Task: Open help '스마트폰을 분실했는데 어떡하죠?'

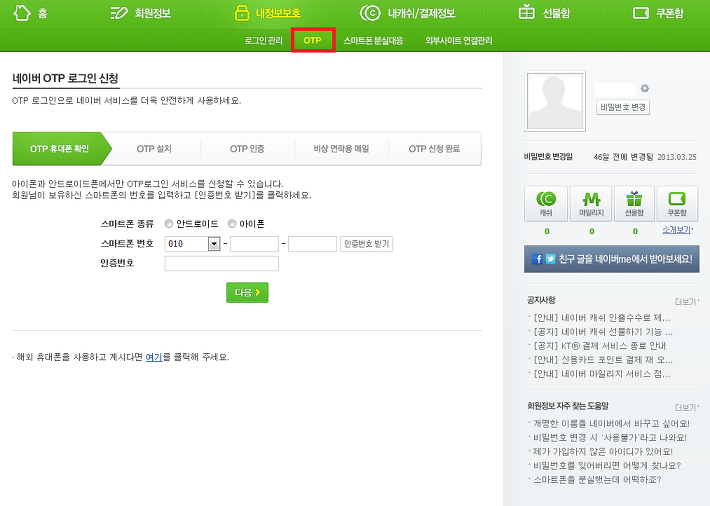Action: tap(597, 480)
